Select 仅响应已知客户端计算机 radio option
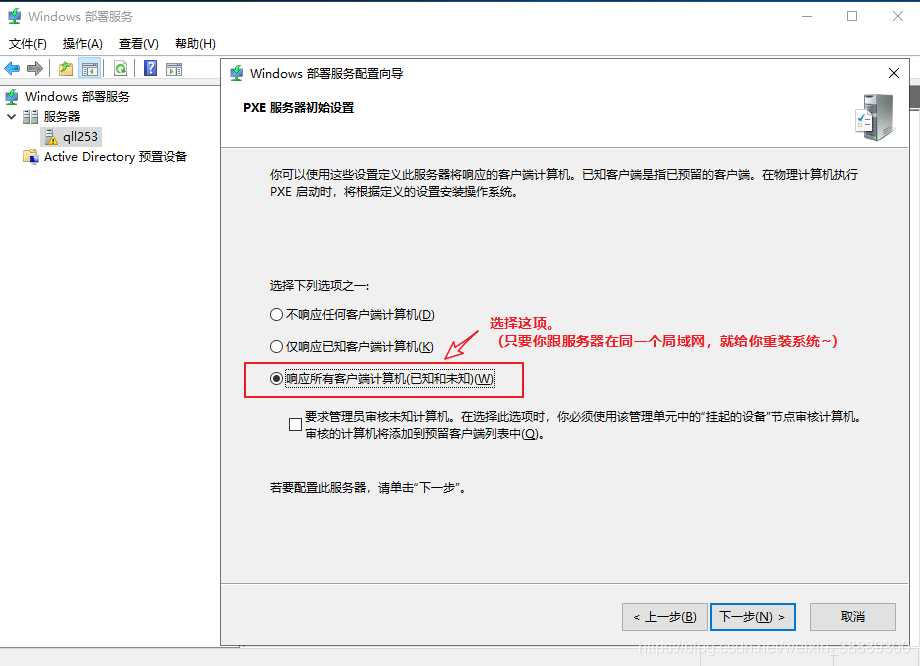Screen dimensions: 920x666 point(277,347)
